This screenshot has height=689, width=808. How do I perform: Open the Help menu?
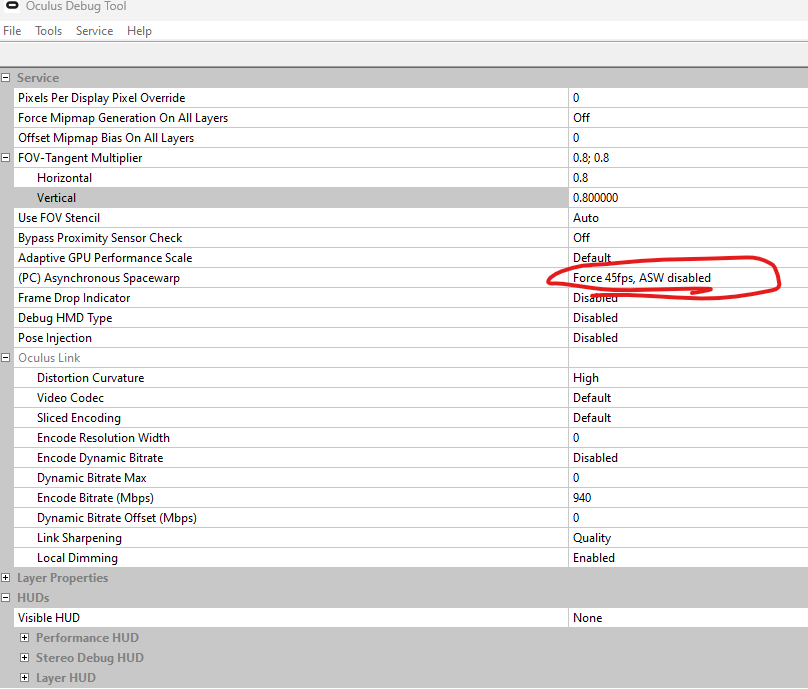click(139, 31)
